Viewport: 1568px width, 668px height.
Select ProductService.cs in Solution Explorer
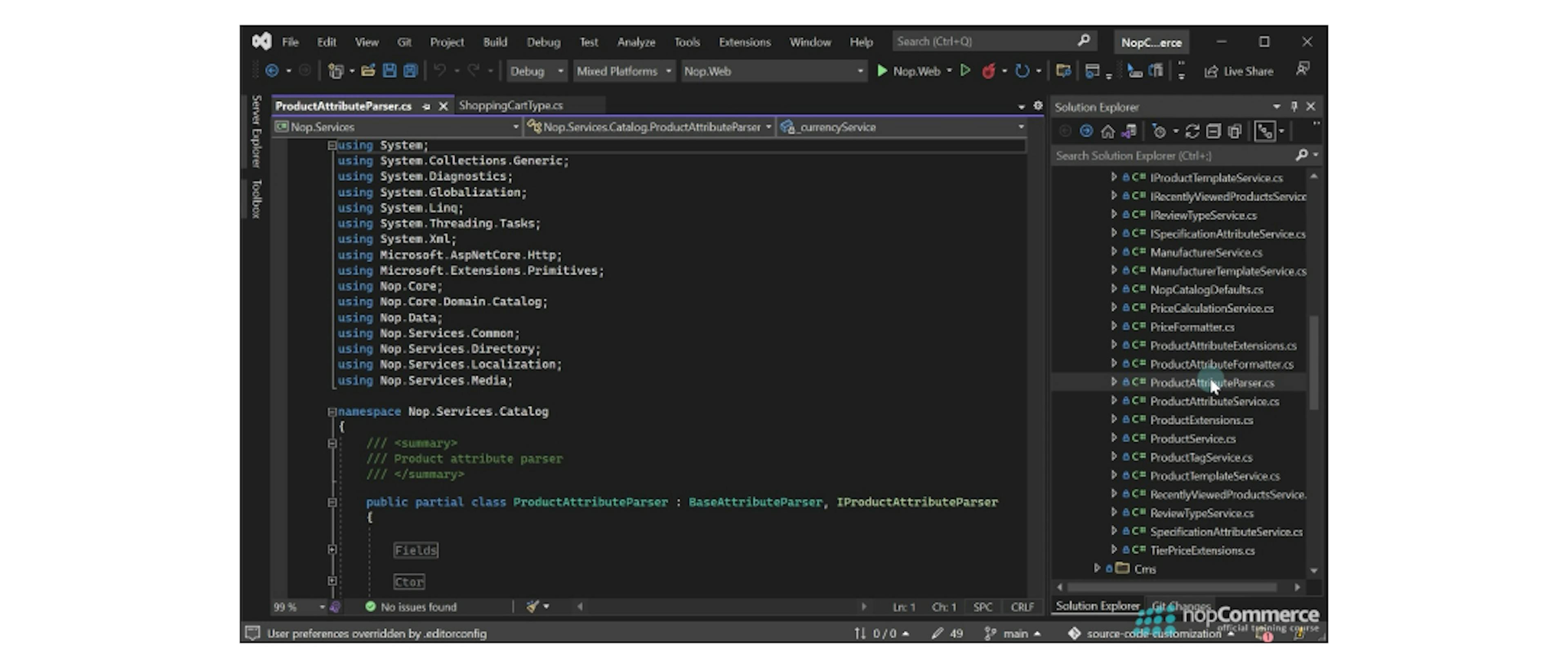pyautogui.click(x=1192, y=439)
